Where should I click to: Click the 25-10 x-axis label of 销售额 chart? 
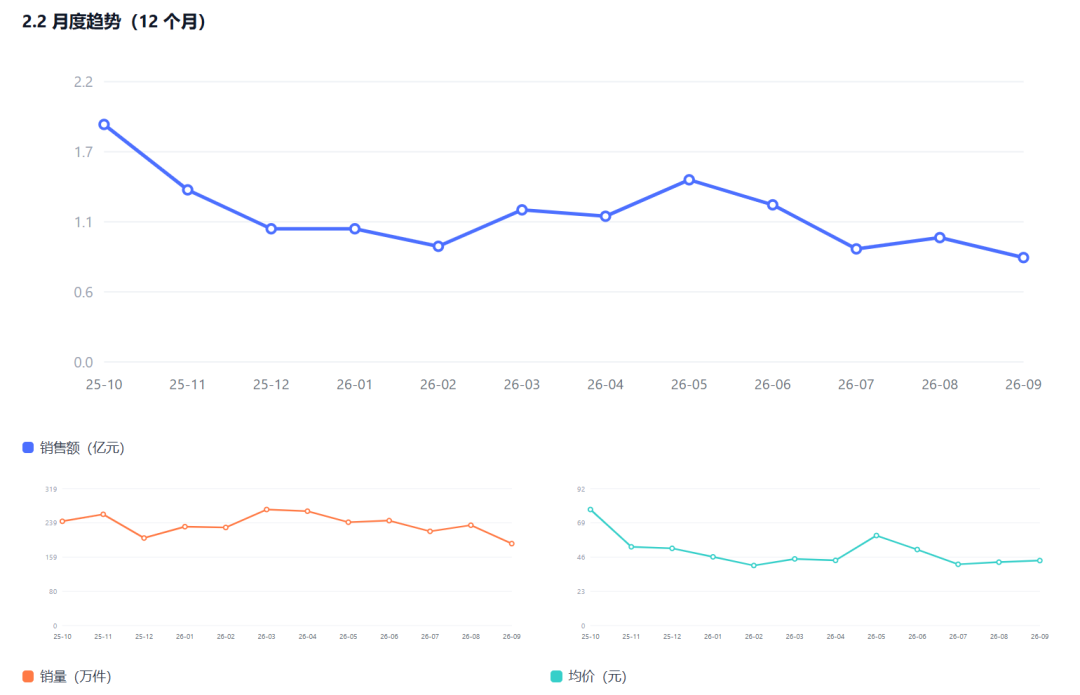(x=104, y=384)
